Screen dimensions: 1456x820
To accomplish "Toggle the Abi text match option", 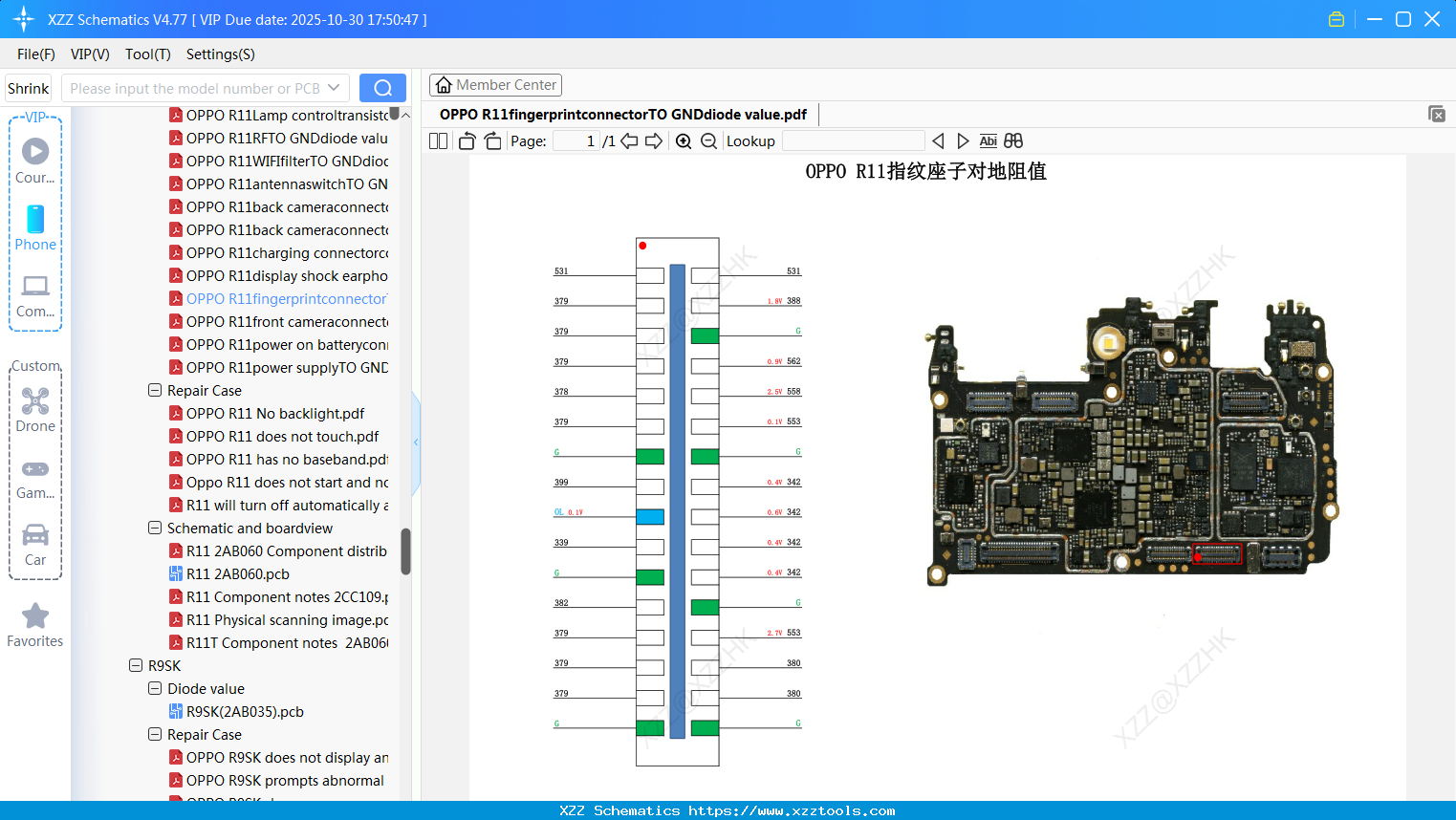I will tap(988, 140).
